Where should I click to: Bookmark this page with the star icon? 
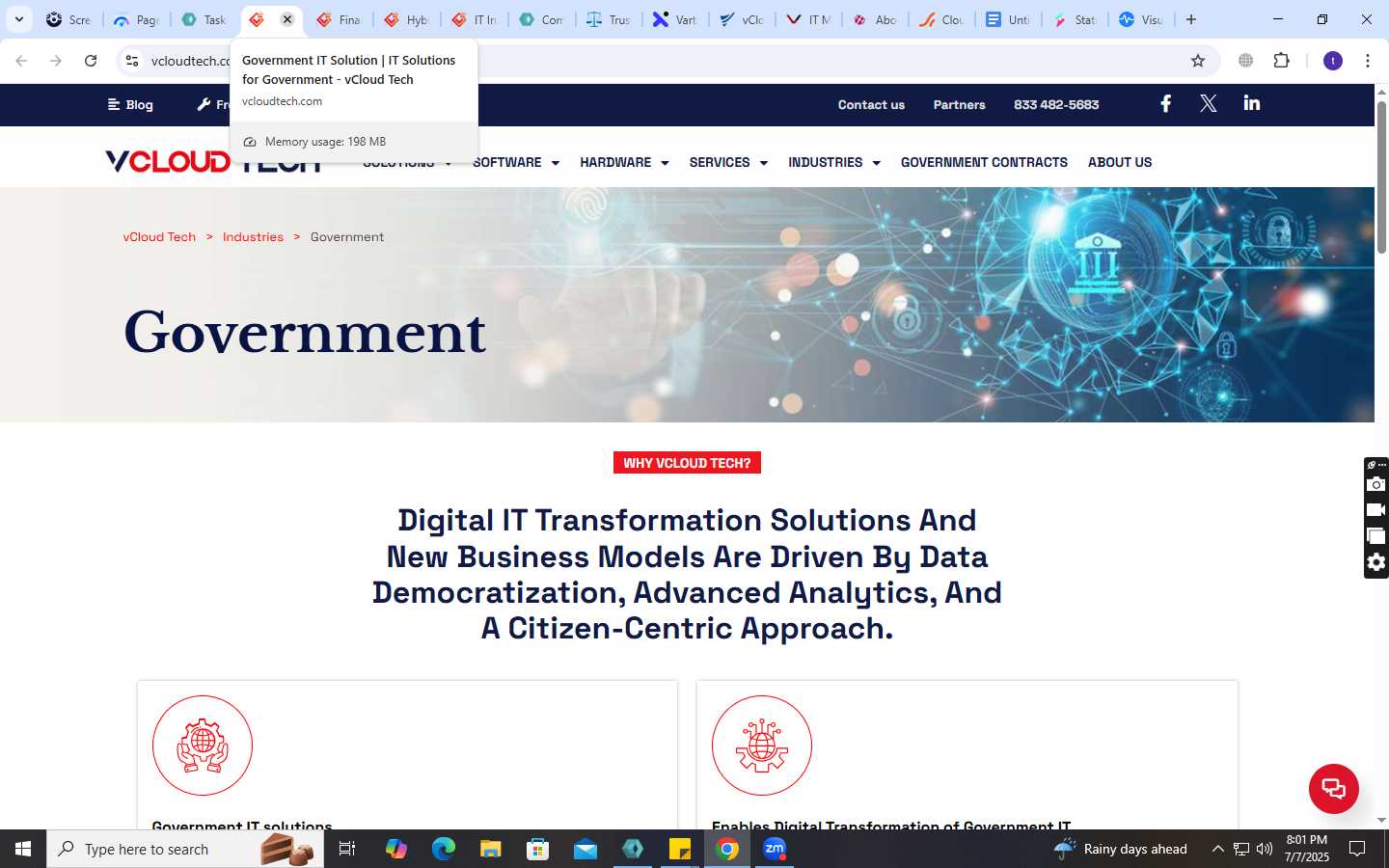tap(1198, 61)
